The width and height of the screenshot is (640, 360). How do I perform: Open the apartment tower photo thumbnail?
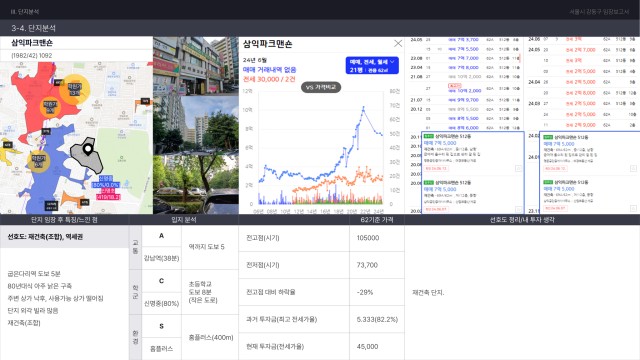196,125
